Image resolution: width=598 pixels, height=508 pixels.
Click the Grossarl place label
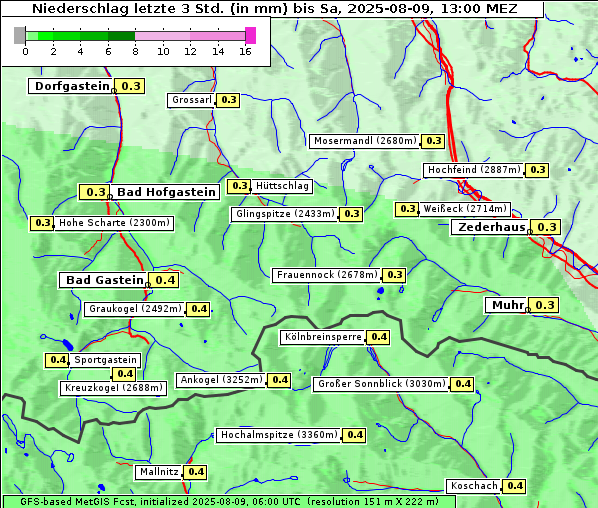tap(191, 100)
